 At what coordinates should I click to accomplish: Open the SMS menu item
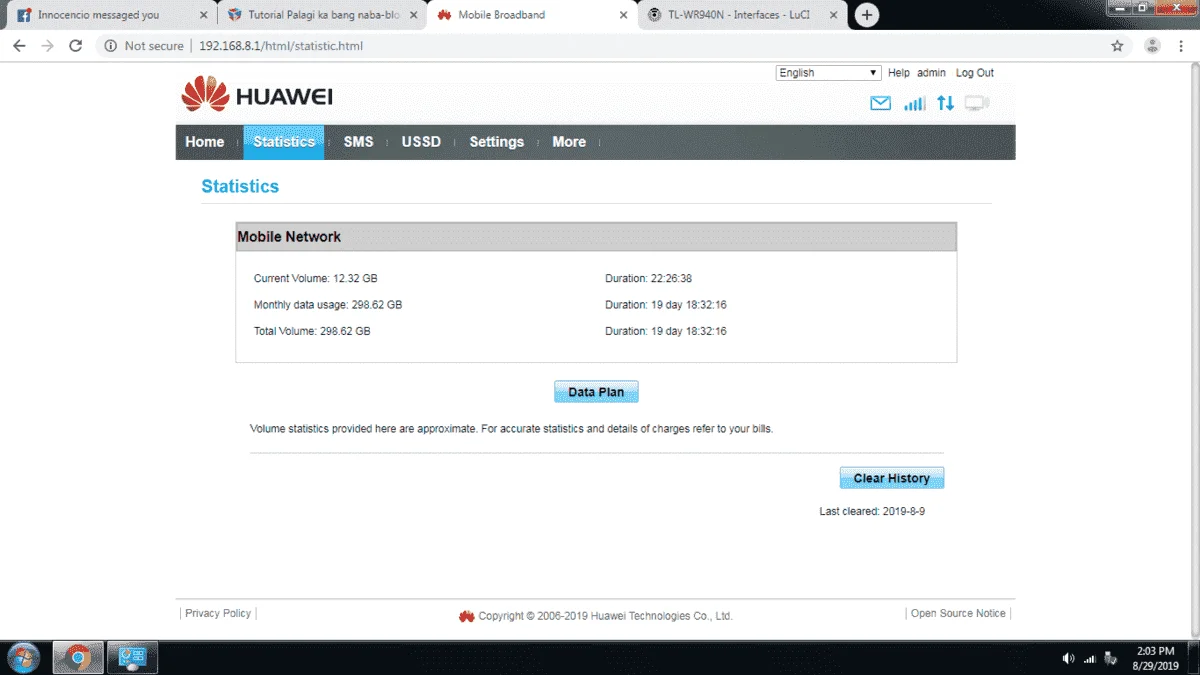[x=359, y=142]
